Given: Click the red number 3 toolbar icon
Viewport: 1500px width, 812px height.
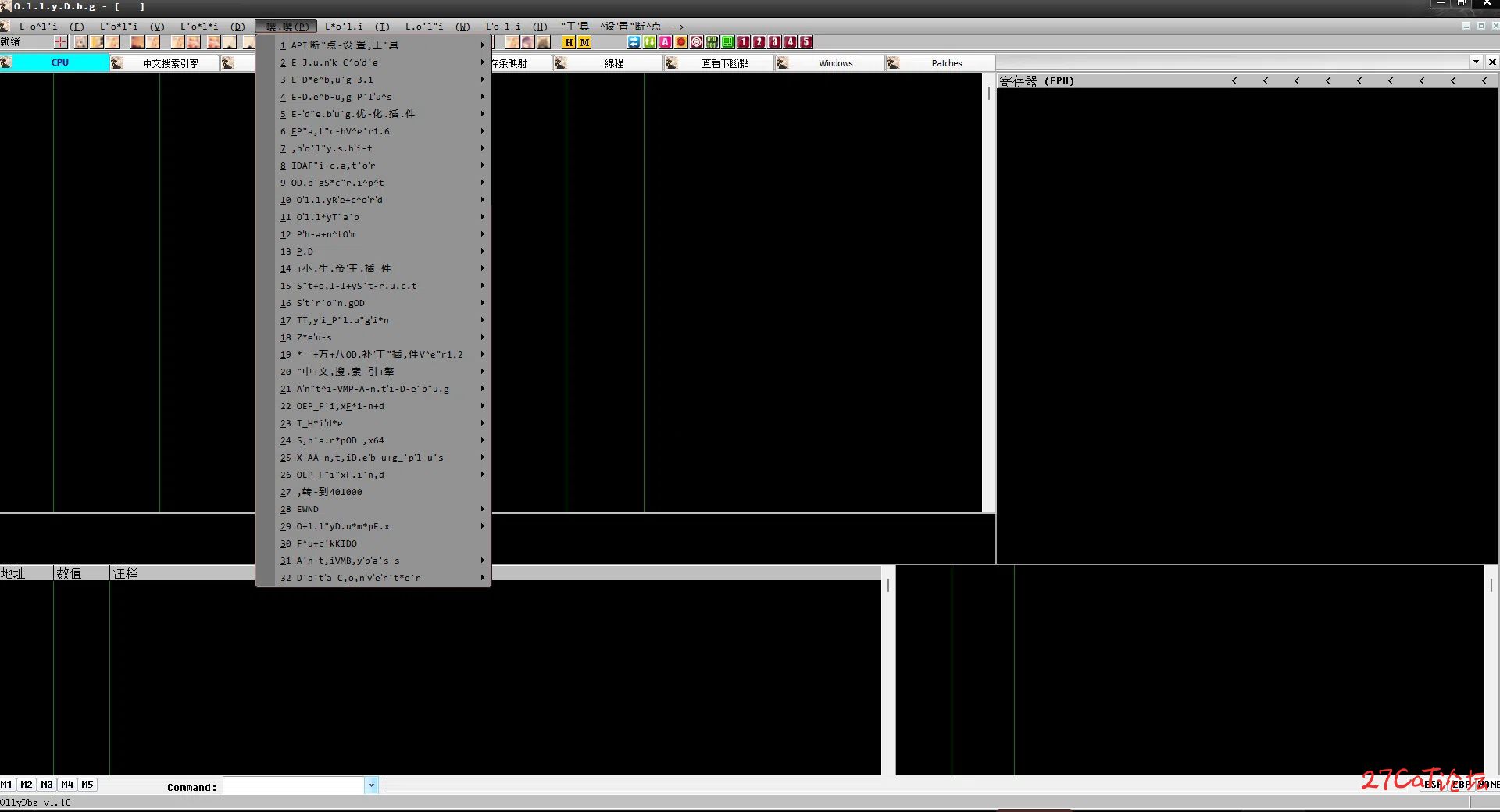Looking at the screenshot, I should pos(775,42).
